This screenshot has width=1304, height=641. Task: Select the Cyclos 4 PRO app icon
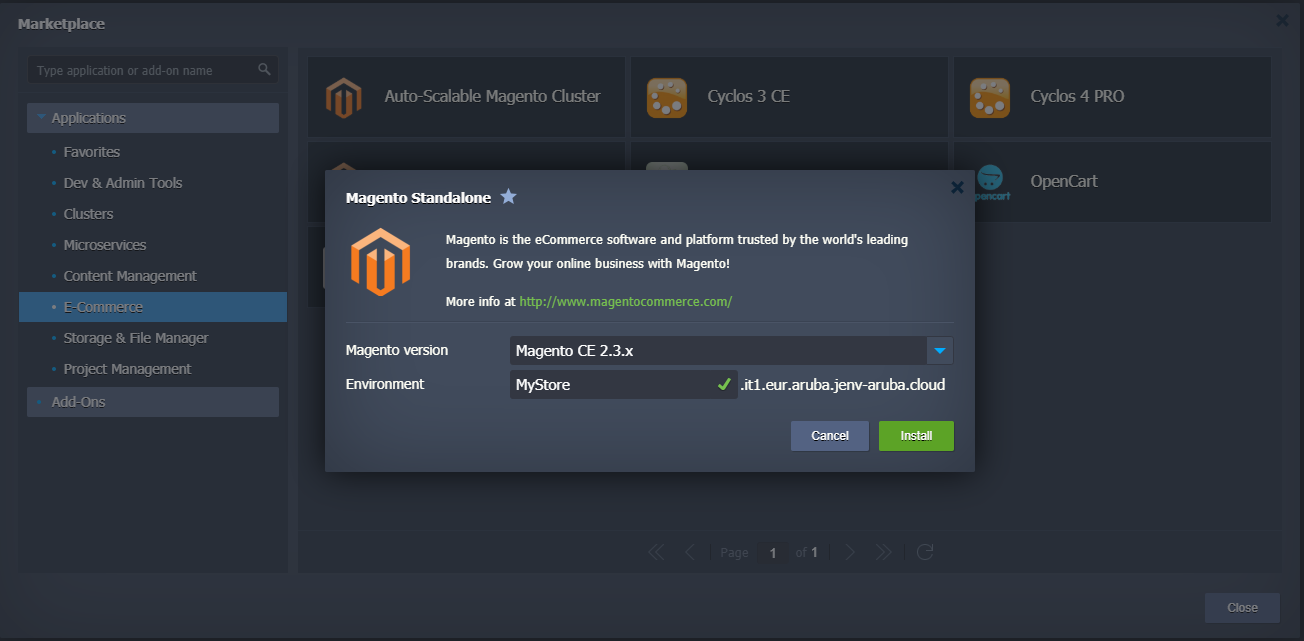point(989,97)
